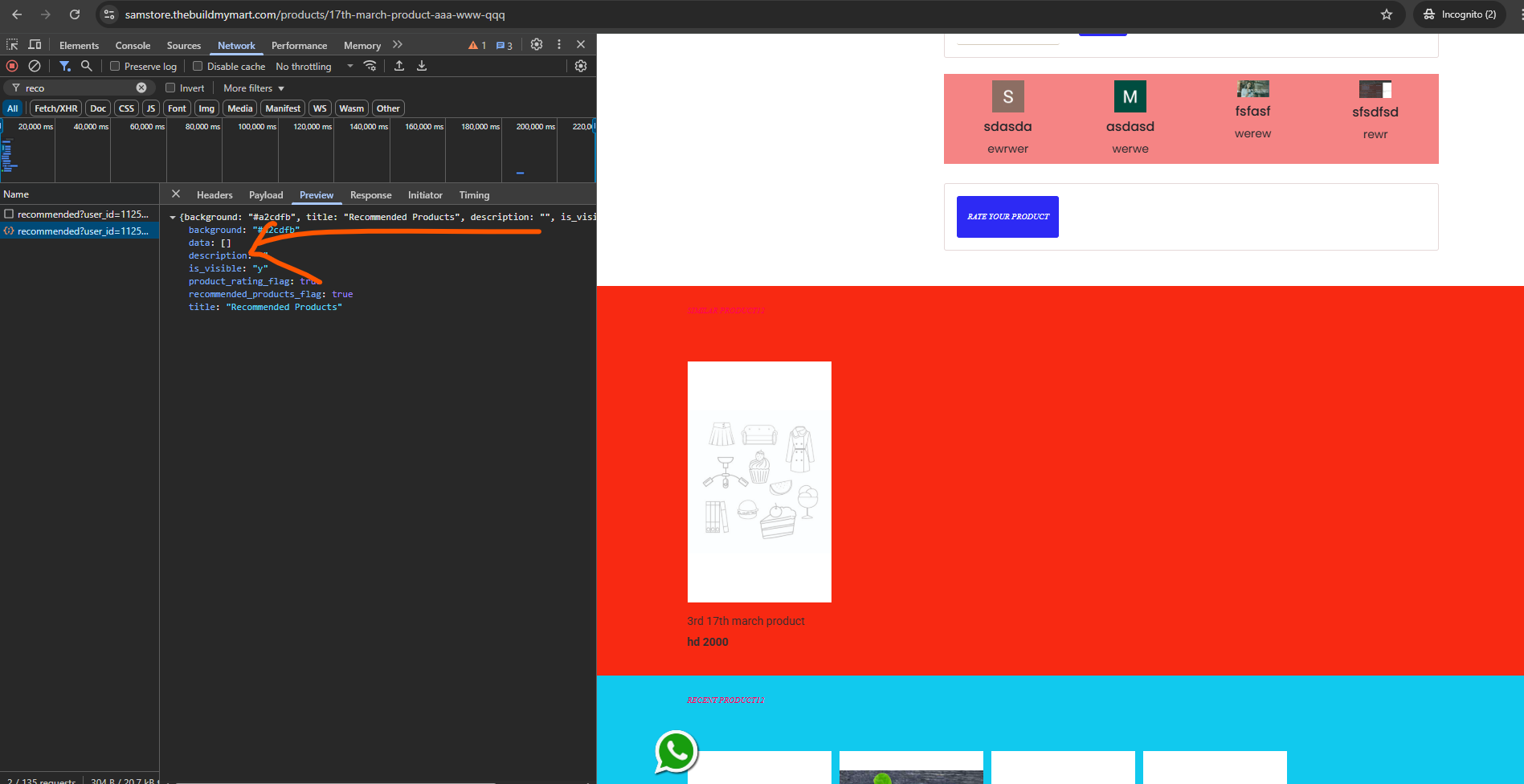Viewport: 1524px width, 784px height.
Task: Filter requests by CSS type
Action: pos(127,108)
